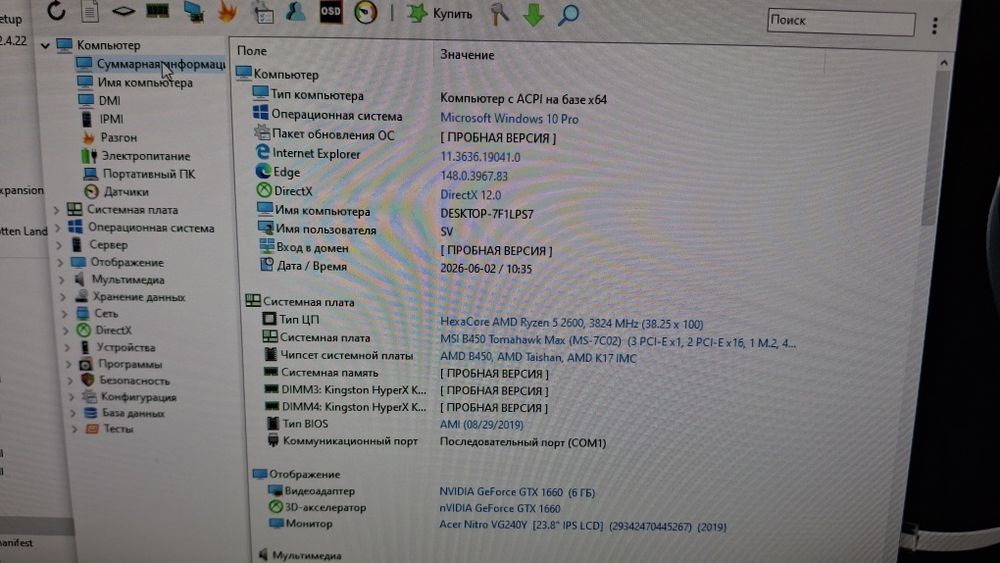Screen dimensions: 1000x563
Task: Click the Конфигурация tree item icon
Action: coord(89,397)
